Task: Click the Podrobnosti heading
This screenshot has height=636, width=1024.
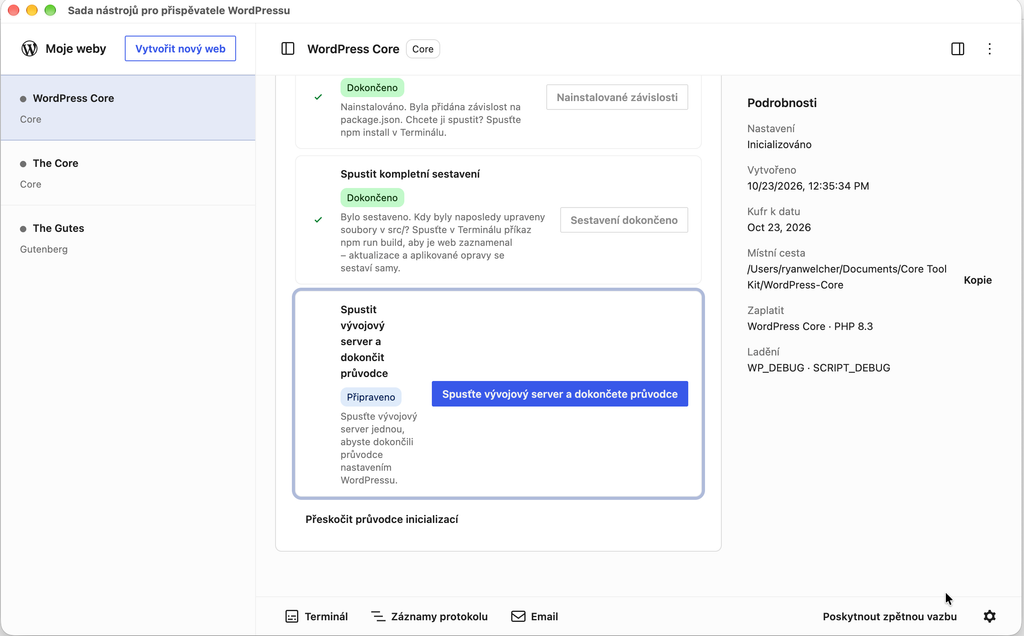Action: coord(782,103)
